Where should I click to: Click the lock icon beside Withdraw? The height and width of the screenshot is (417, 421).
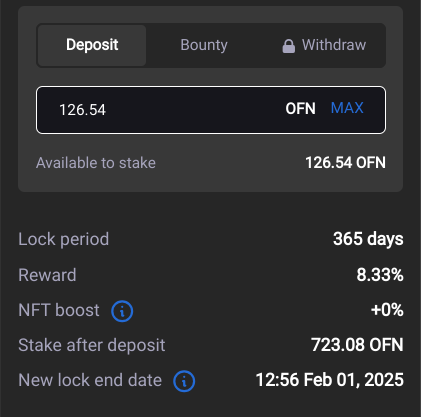click(289, 46)
